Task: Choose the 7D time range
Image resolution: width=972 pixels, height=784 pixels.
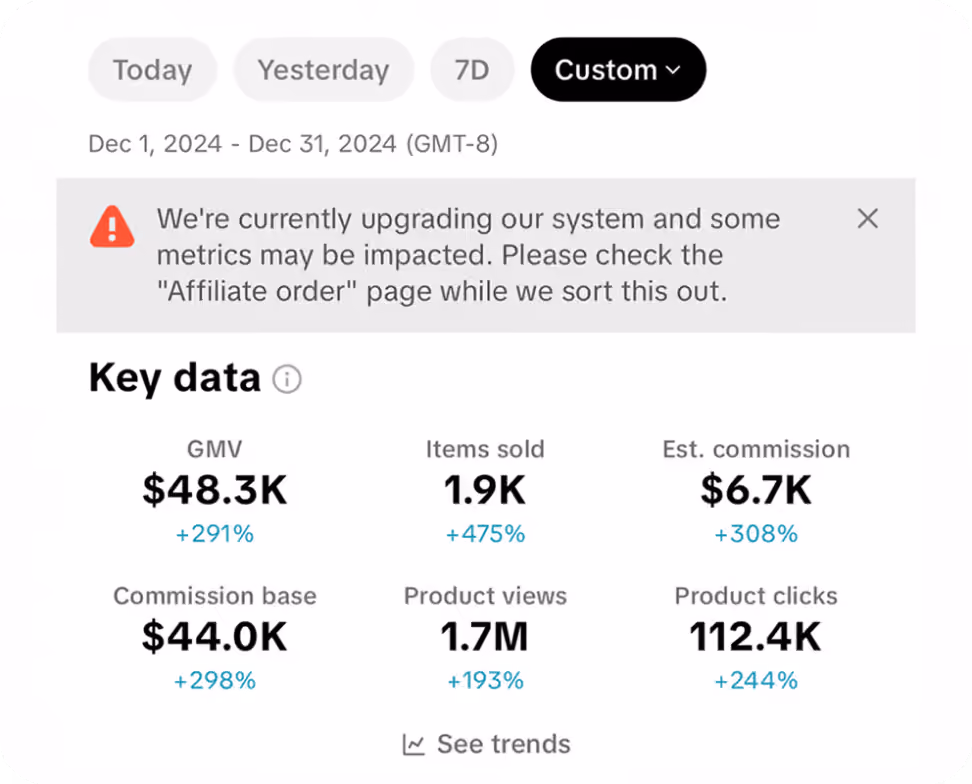Action: [x=472, y=69]
